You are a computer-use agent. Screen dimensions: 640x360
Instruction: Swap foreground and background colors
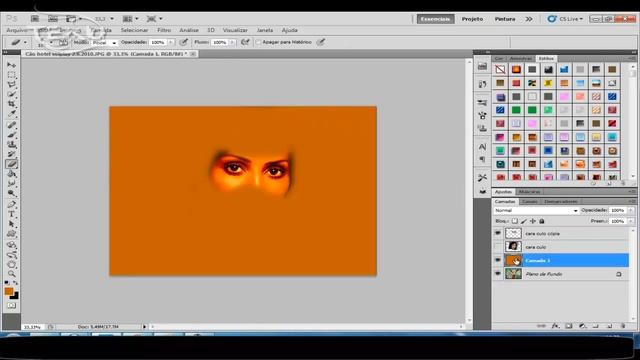[15, 282]
